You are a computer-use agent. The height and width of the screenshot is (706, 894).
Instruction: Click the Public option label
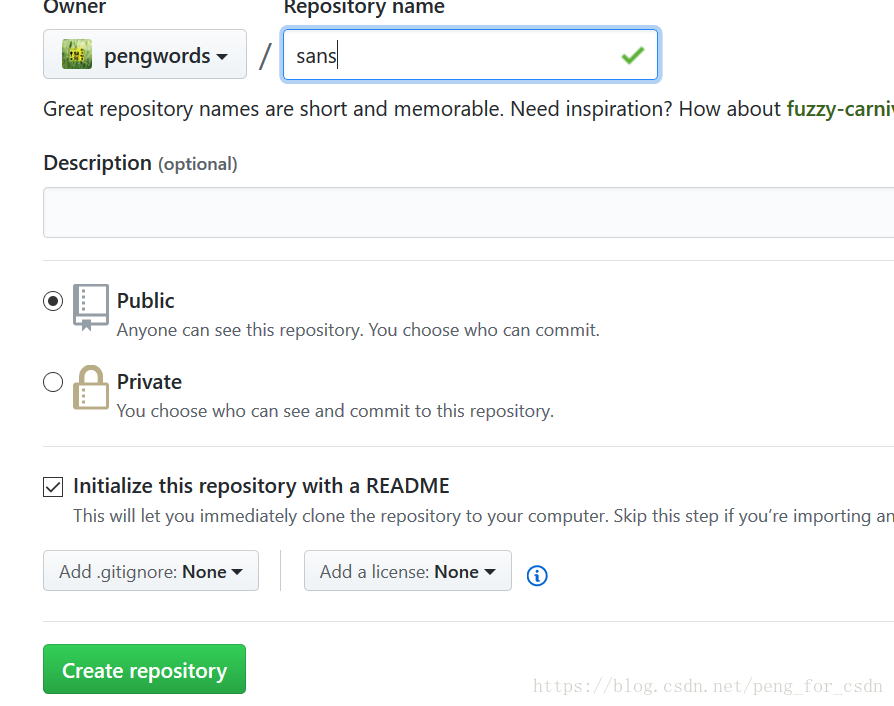(x=145, y=301)
